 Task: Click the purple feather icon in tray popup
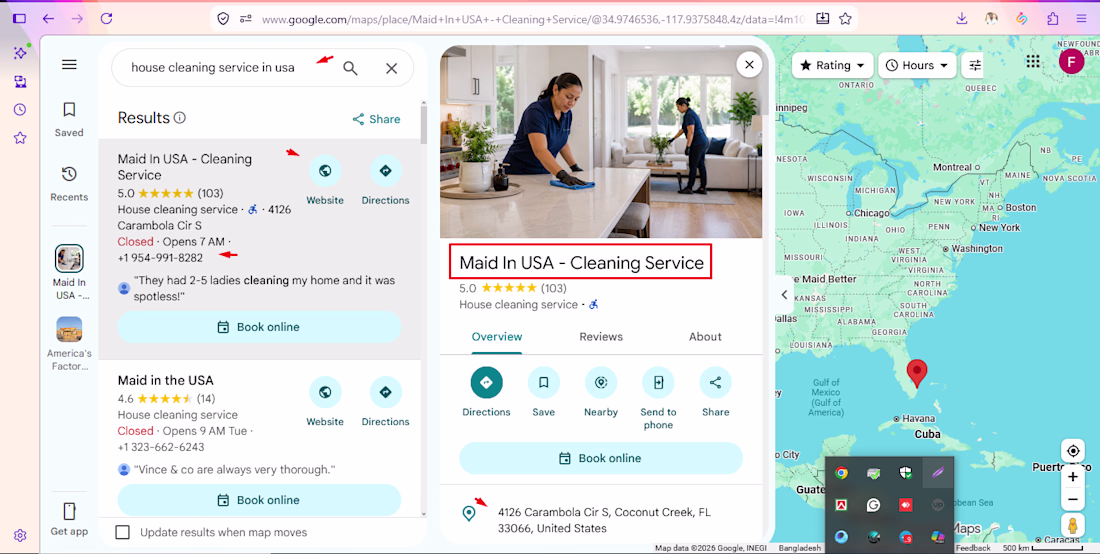click(937, 473)
